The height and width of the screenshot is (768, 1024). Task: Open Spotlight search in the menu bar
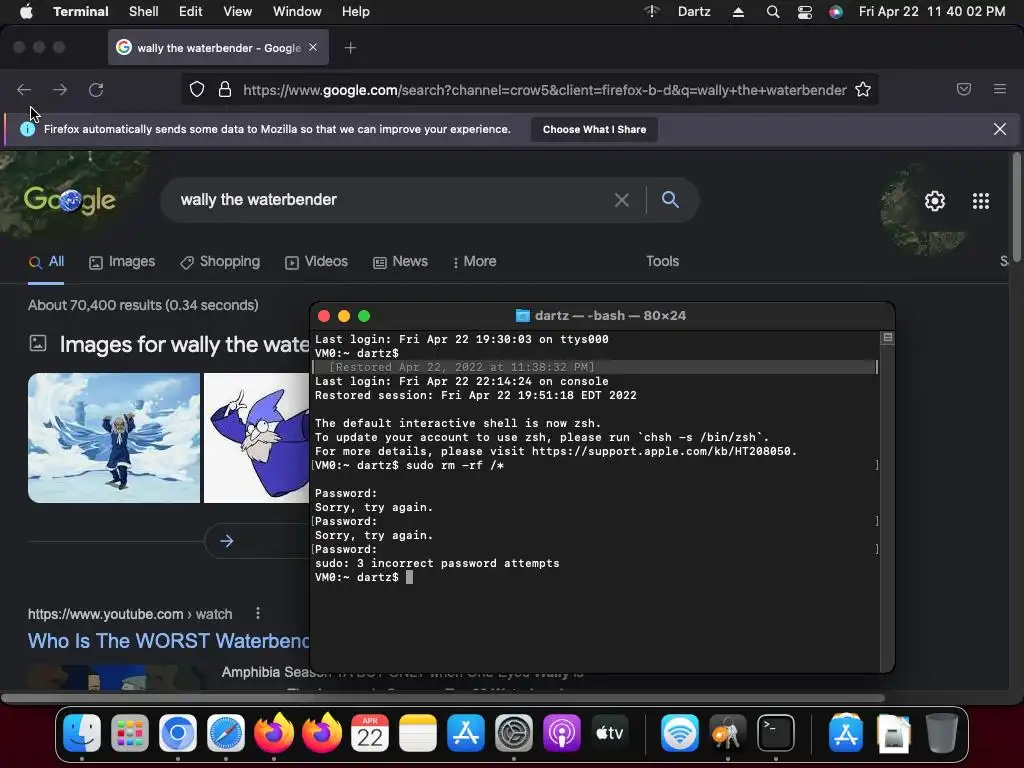773,12
